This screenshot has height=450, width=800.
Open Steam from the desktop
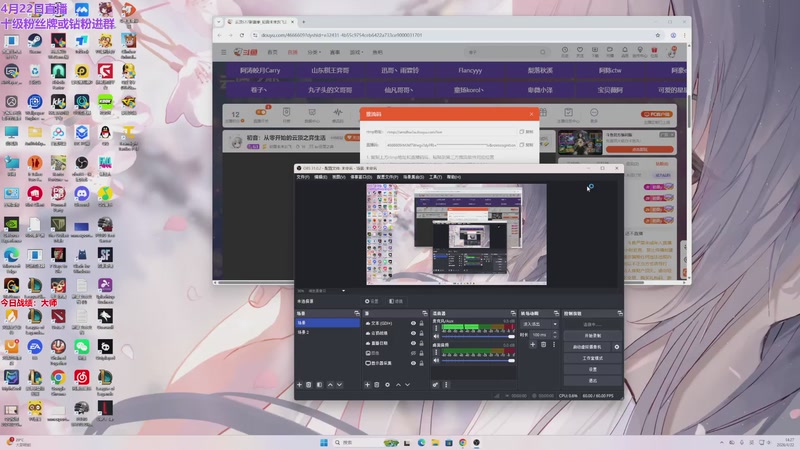(35, 43)
